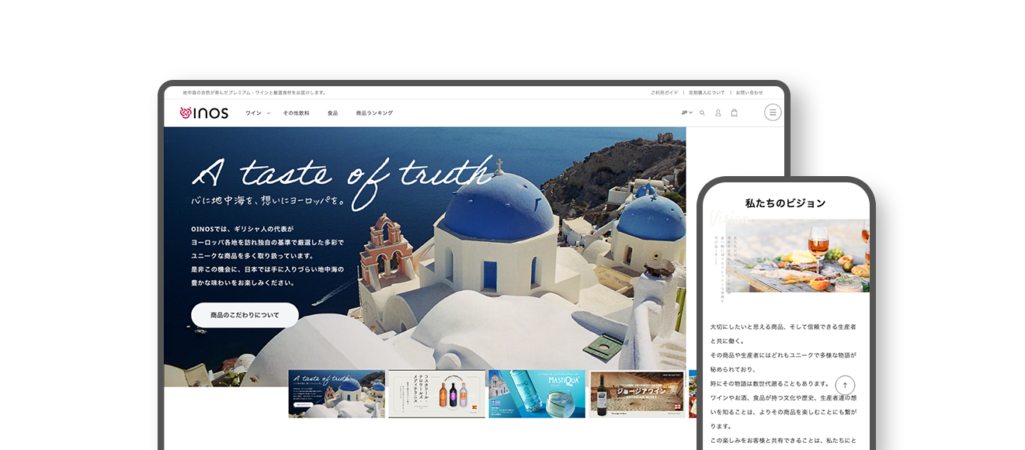The width and height of the screenshot is (1025, 450).
Task: Select 食品 in navigation
Action: click(332, 113)
